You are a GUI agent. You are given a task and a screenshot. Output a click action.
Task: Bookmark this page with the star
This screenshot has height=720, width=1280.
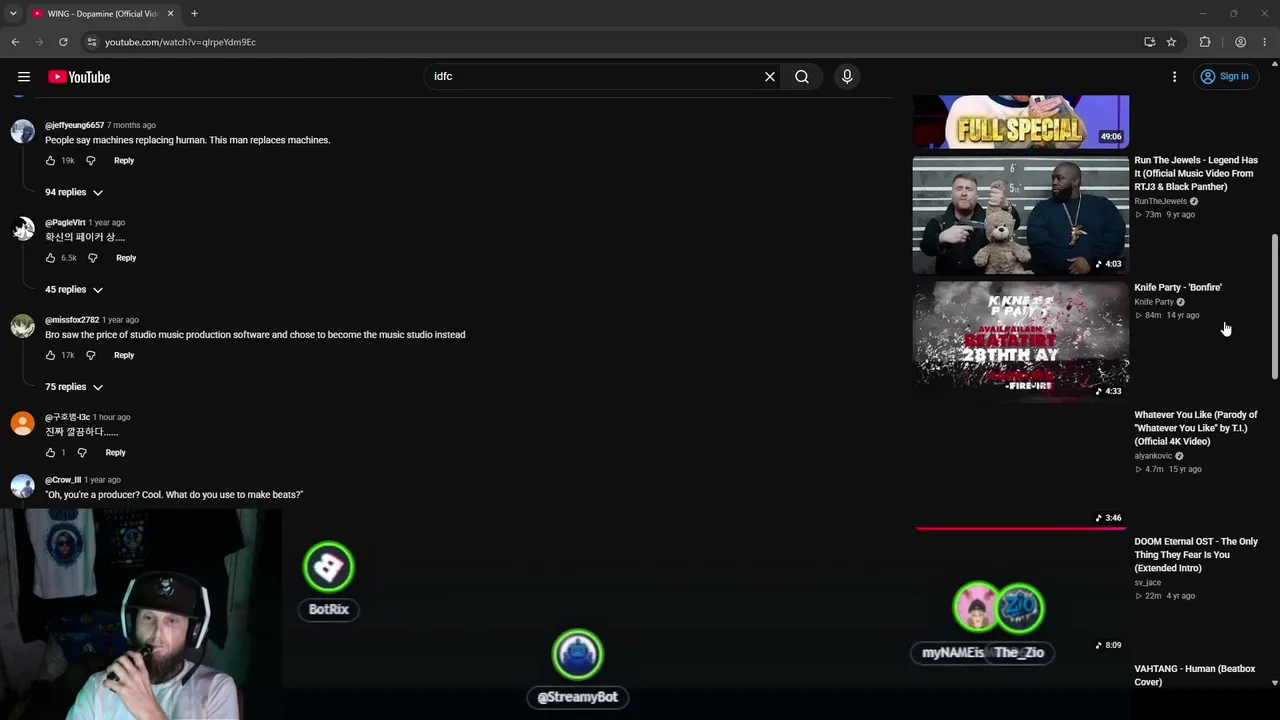coord(1171,42)
